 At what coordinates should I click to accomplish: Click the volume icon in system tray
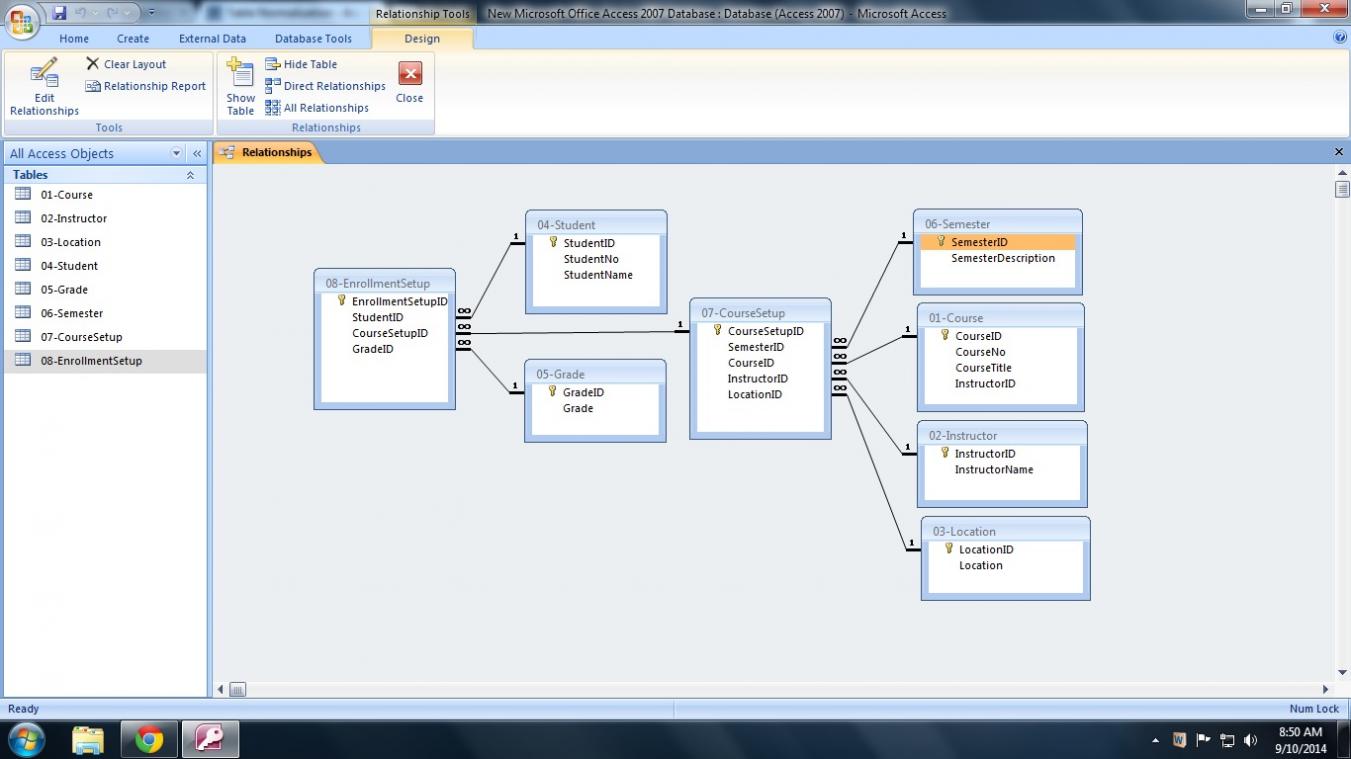point(1250,740)
